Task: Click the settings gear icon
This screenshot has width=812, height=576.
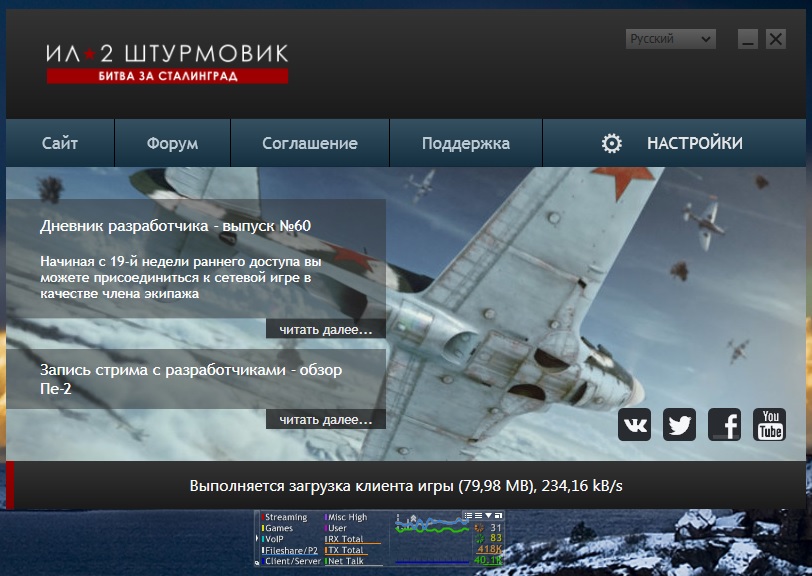Action: pos(612,143)
